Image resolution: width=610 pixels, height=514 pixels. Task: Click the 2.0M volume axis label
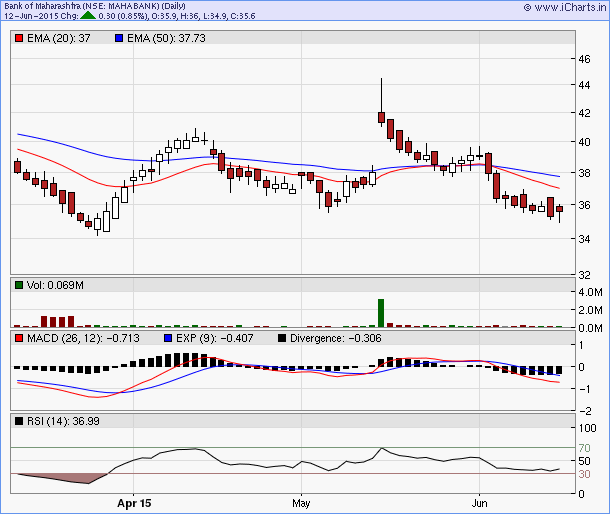(590, 310)
